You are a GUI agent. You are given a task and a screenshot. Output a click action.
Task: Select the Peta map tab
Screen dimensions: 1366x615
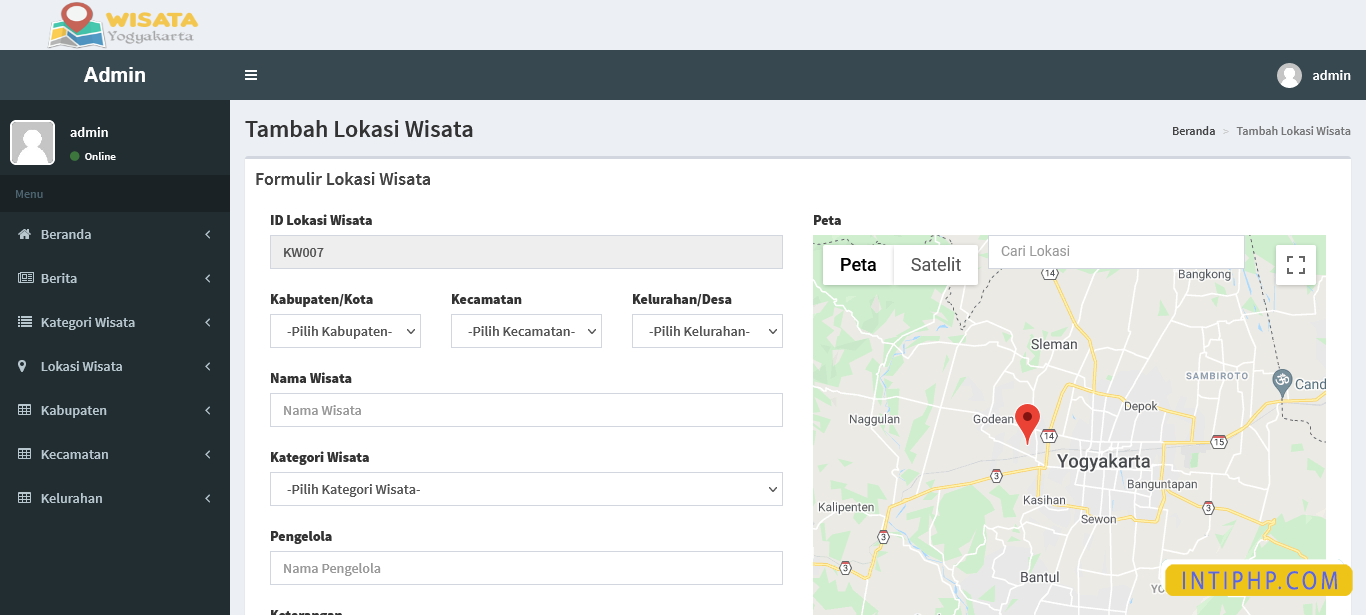(860, 264)
